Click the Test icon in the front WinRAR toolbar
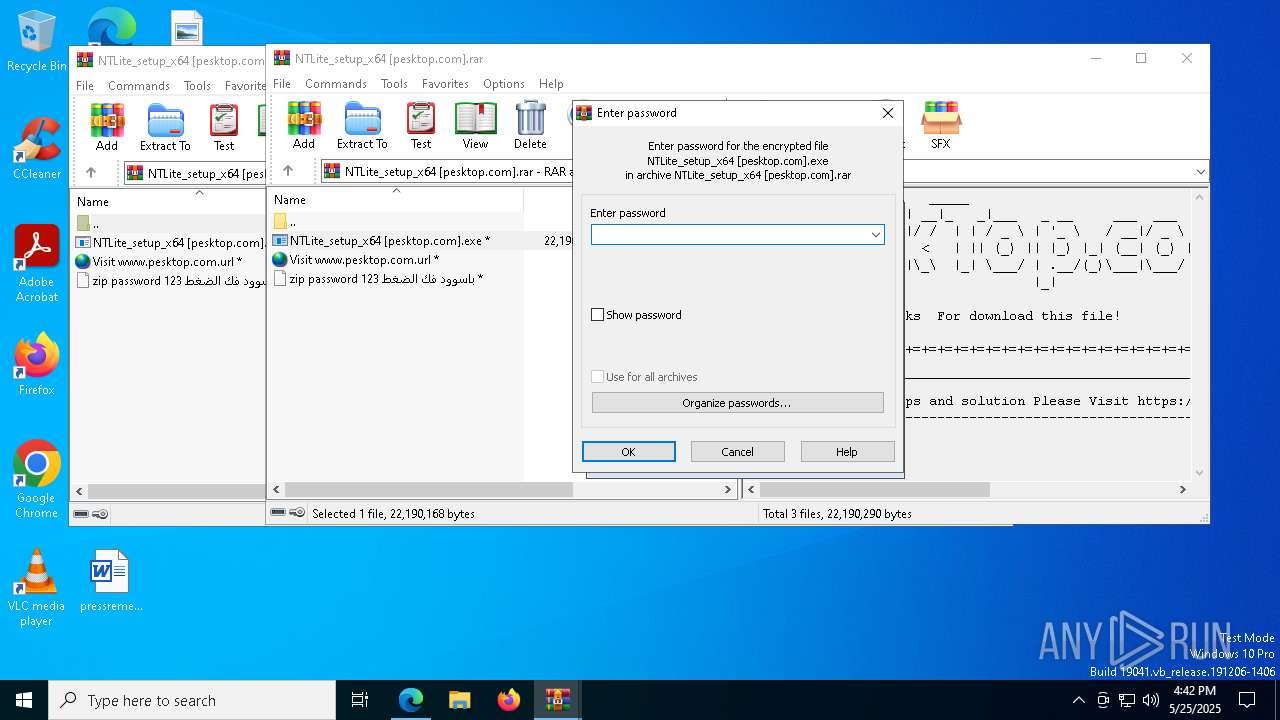Image resolution: width=1280 pixels, height=720 pixels. coord(421,125)
